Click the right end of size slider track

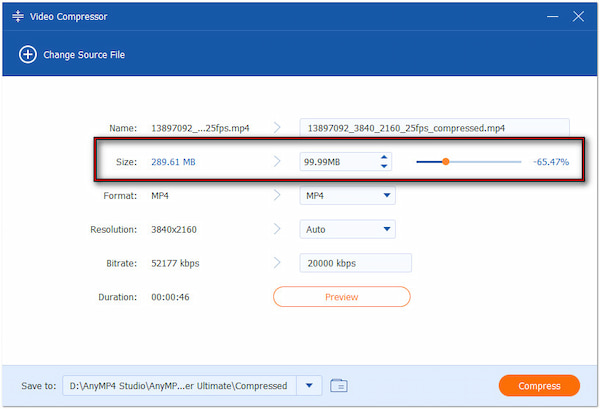[518, 161]
